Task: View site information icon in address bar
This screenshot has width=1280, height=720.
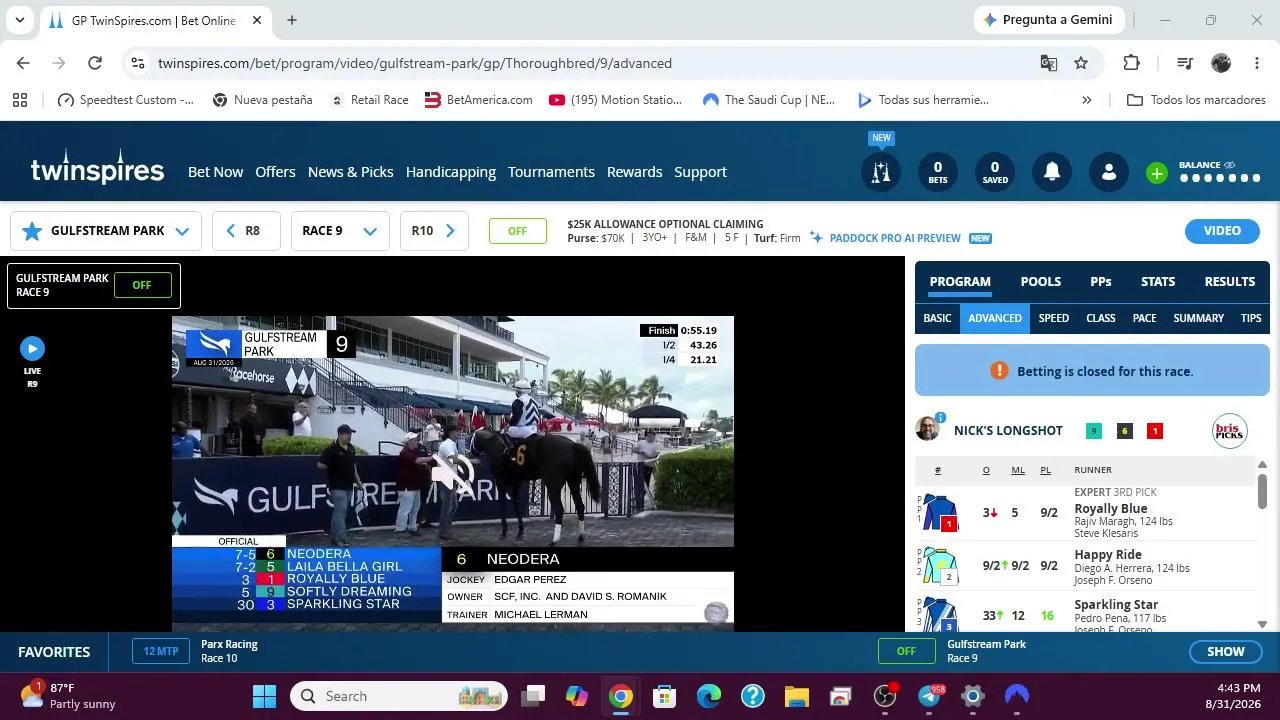Action: tap(138, 63)
